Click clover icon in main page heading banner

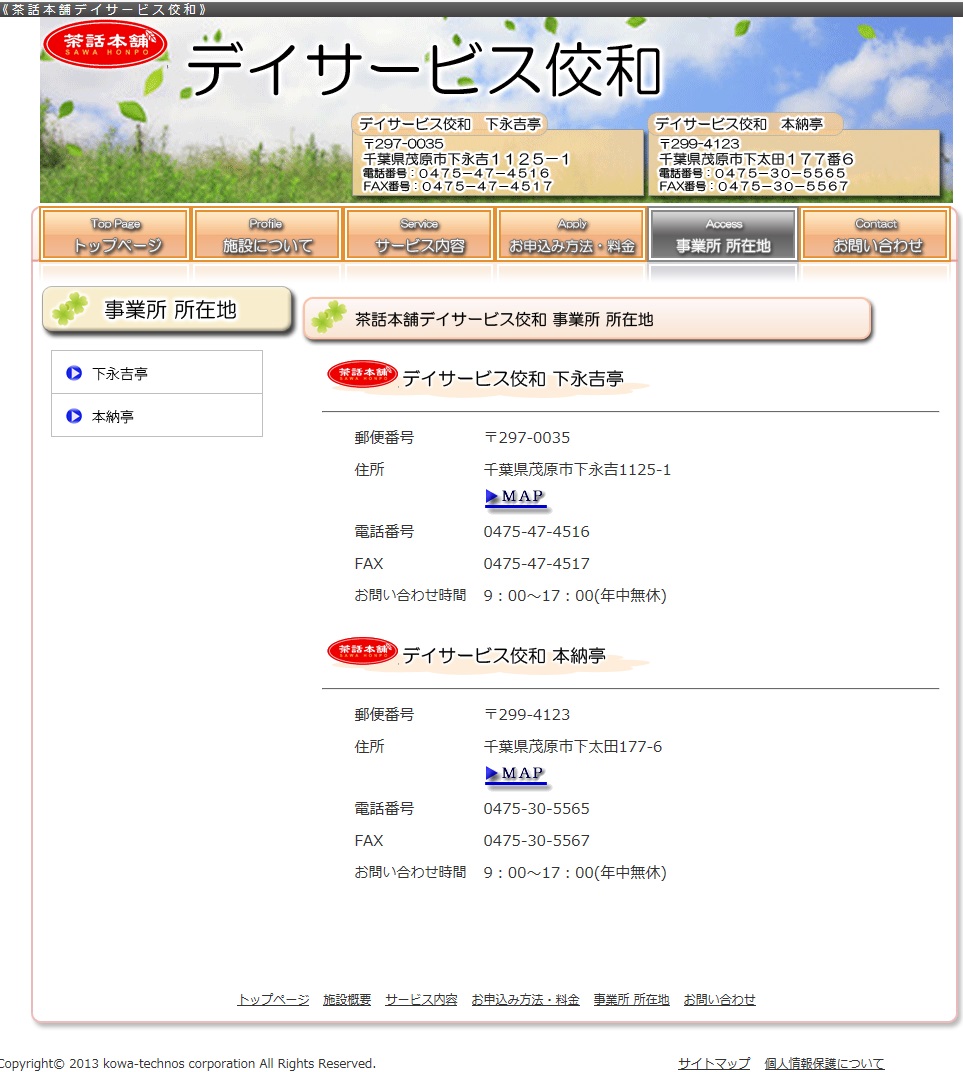click(329, 317)
